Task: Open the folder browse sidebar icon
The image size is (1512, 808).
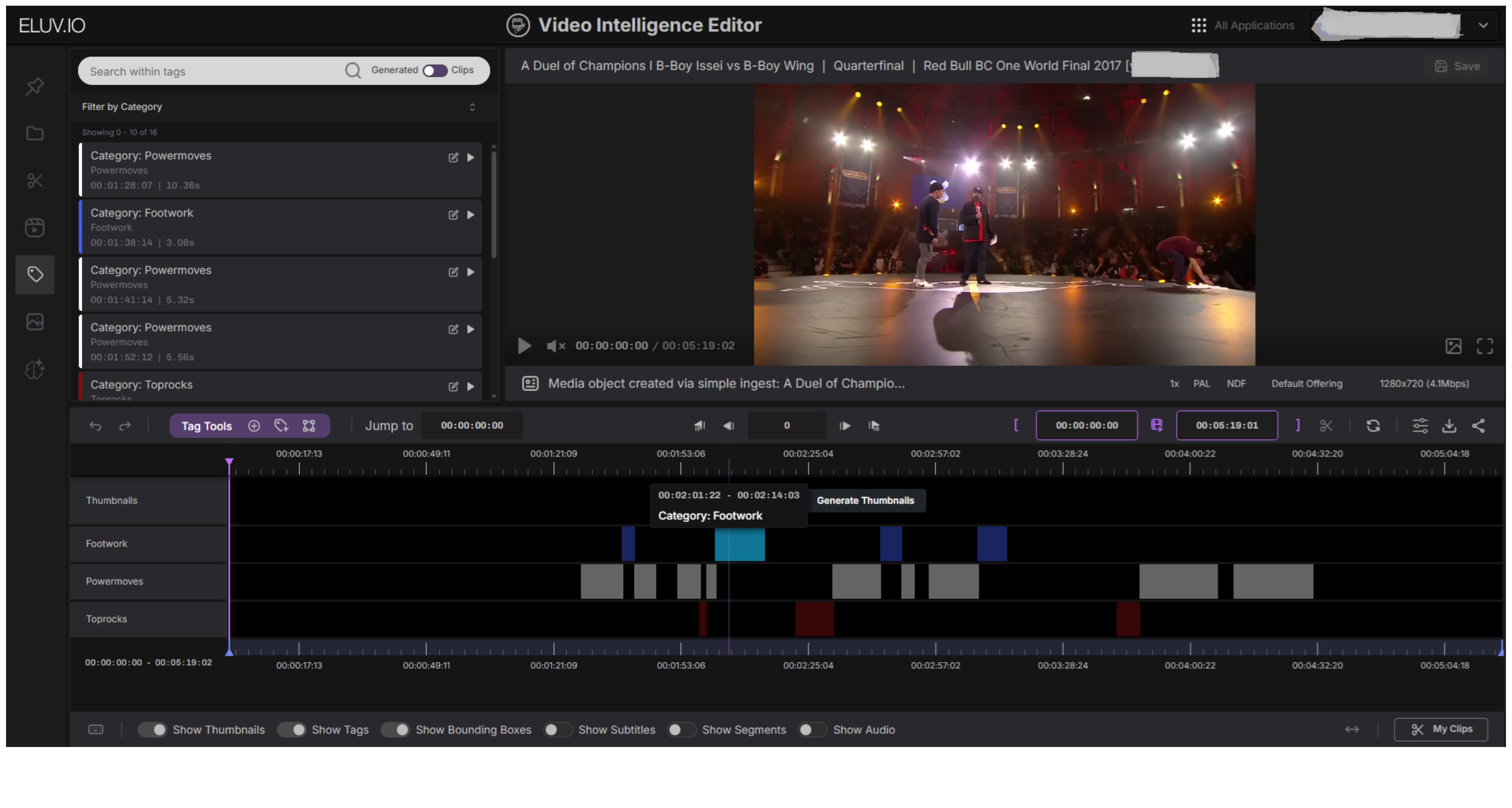Action: click(x=34, y=133)
